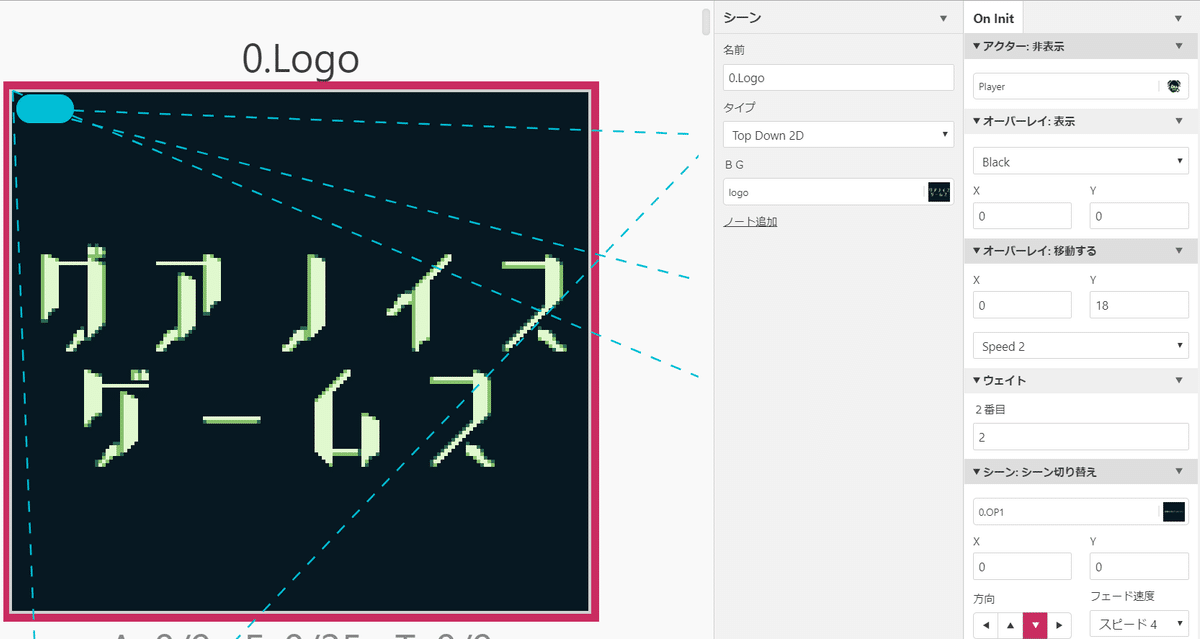Click the Y field showing 18 under オーバーレイ: 移動する
This screenshot has width=1200, height=639.
1138,304
